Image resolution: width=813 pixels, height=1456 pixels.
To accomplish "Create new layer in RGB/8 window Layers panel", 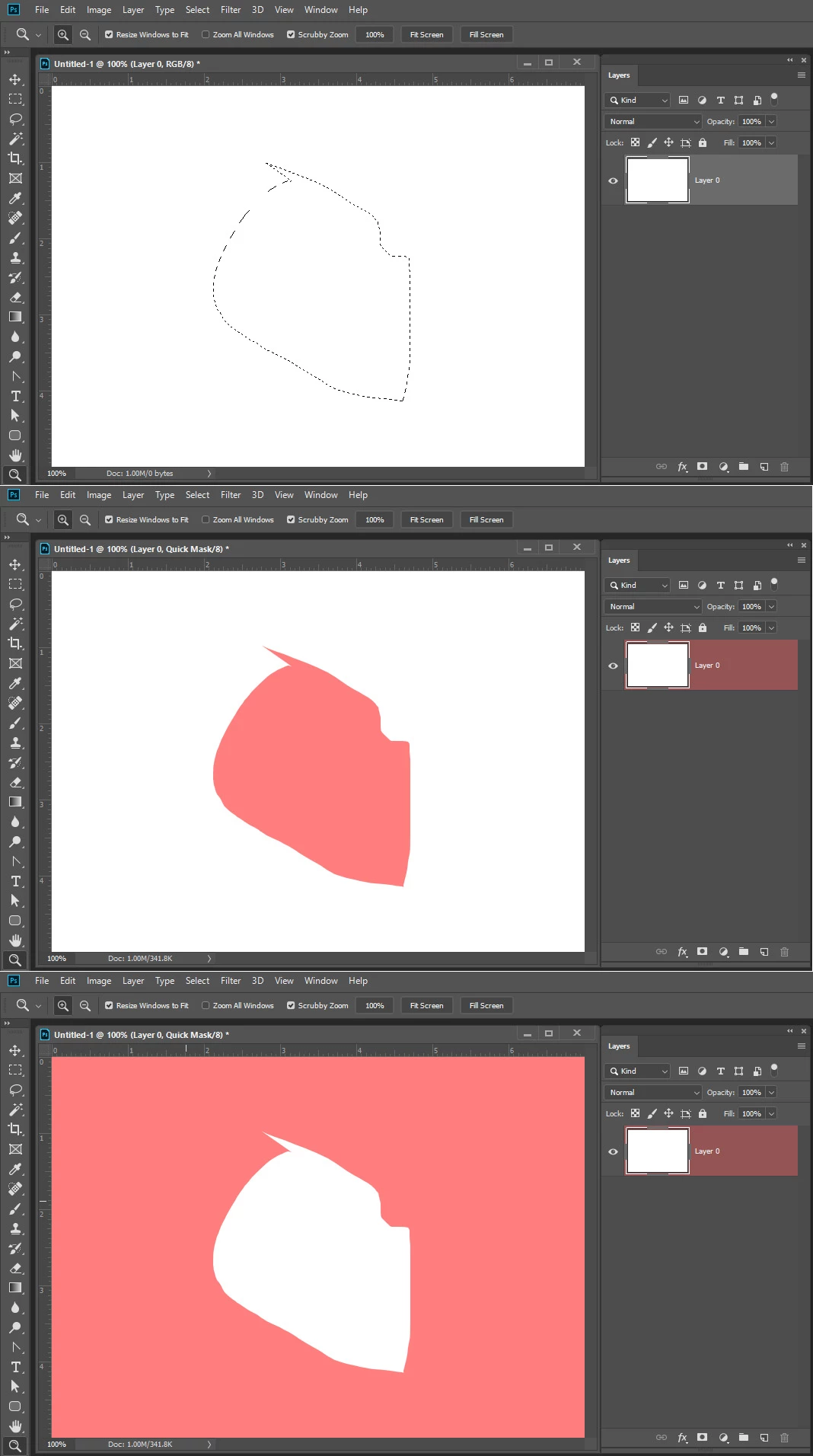I will [764, 467].
